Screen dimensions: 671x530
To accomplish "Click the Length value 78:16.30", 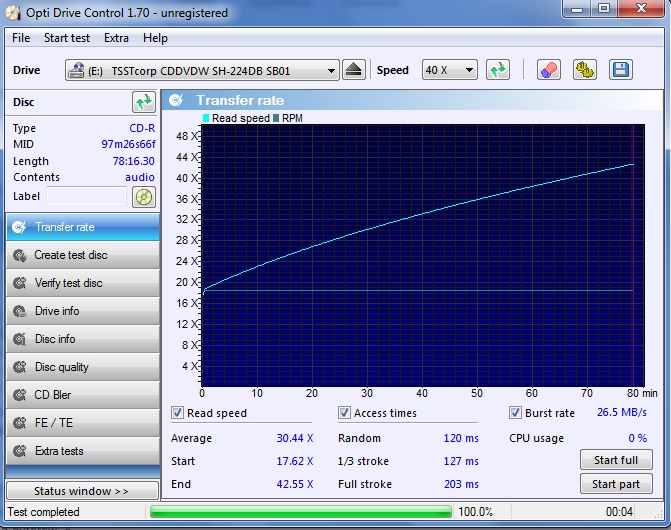I will (133, 161).
